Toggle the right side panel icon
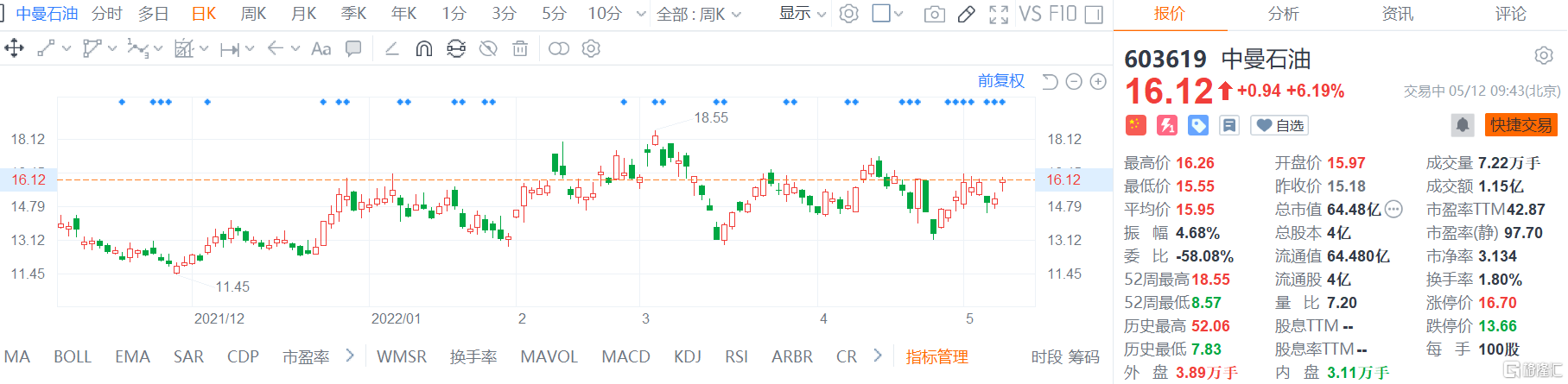1568x384 pixels. 1094,15
